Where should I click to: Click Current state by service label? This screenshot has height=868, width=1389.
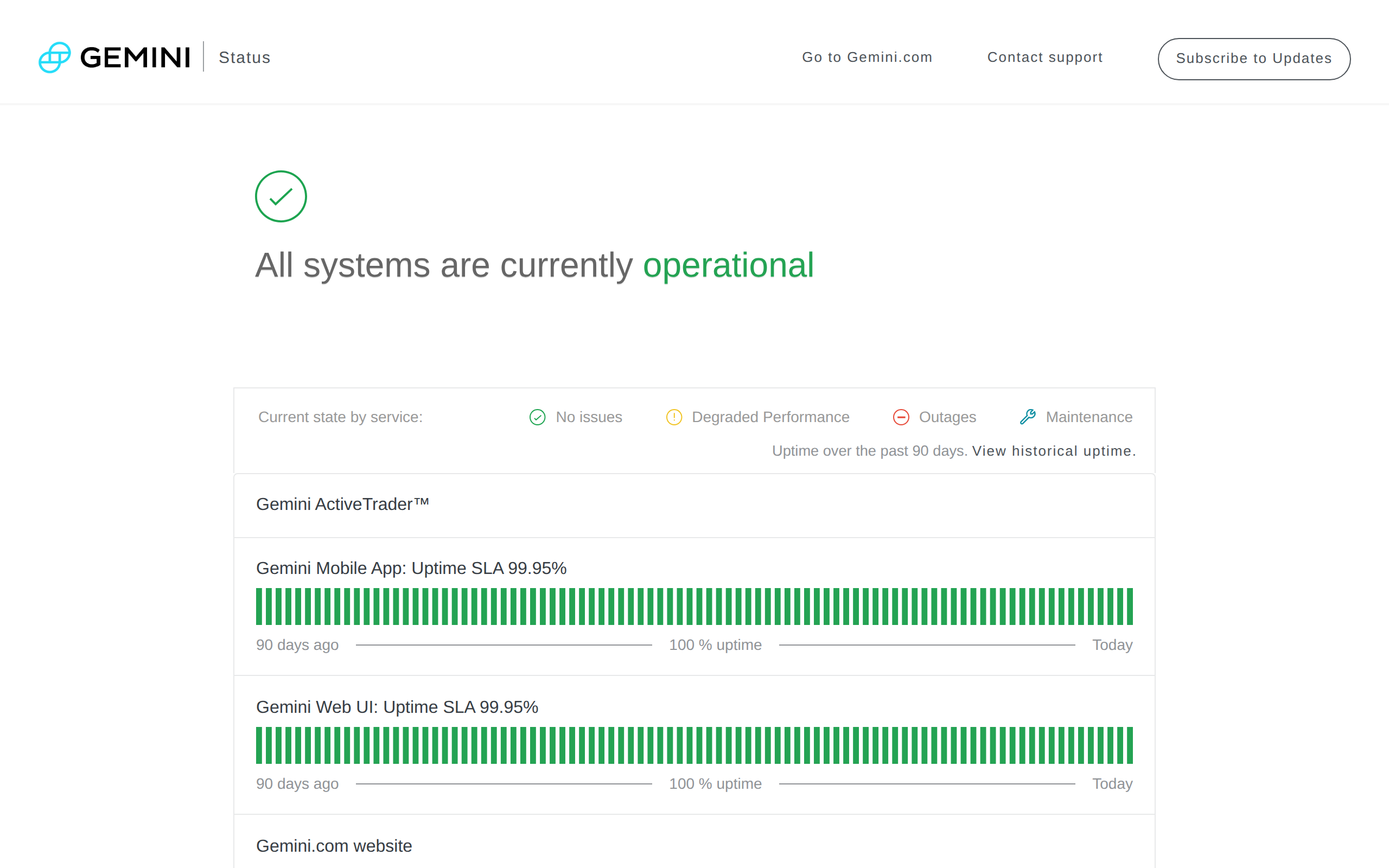click(340, 417)
